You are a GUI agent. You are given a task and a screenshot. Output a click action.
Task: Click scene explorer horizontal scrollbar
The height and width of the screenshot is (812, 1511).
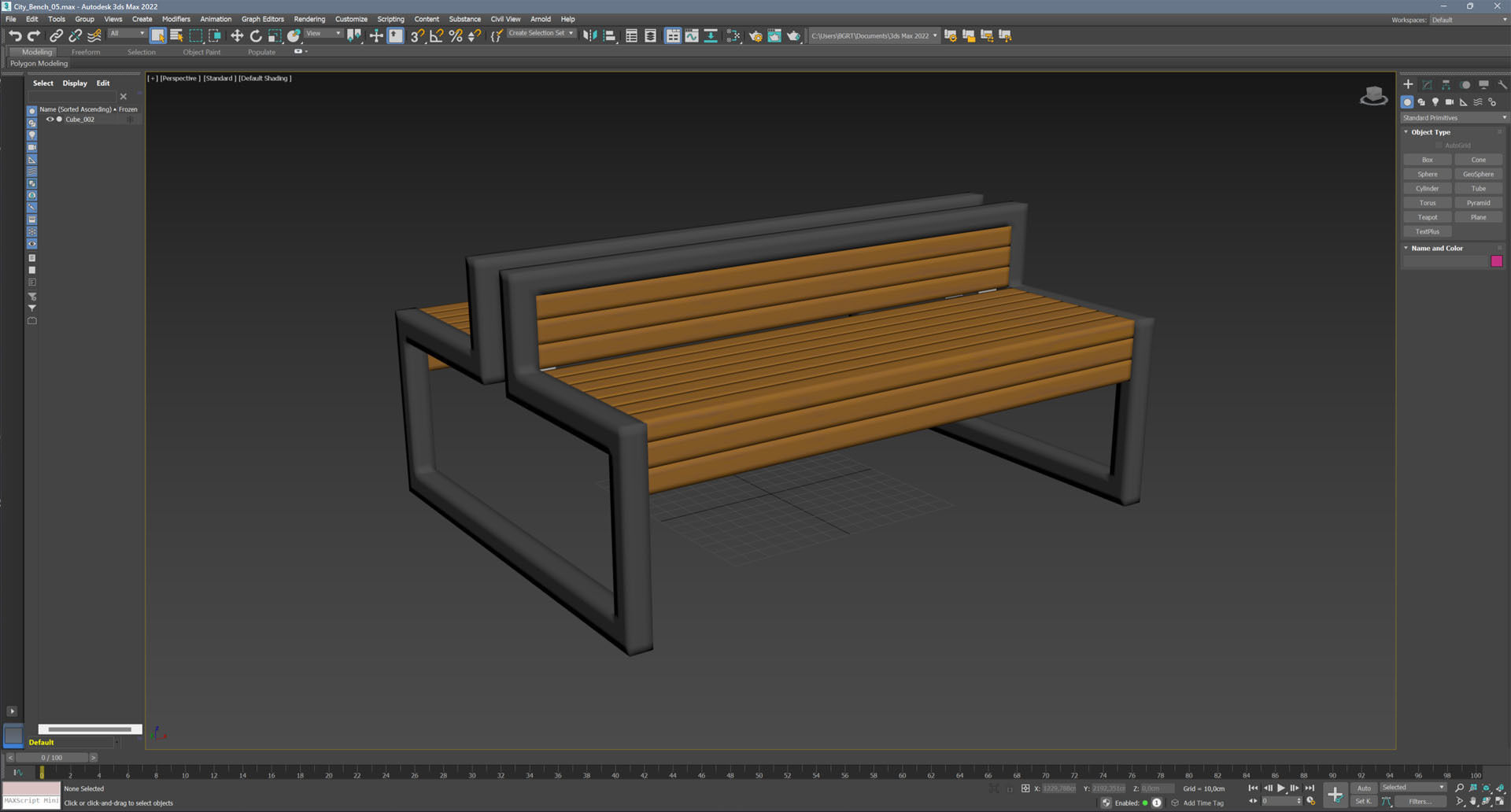click(x=90, y=729)
